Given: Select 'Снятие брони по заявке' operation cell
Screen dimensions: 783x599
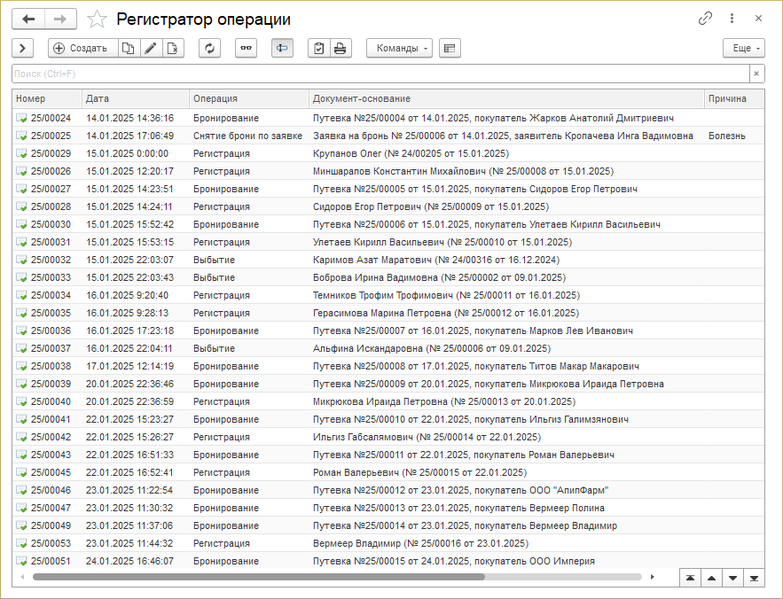Looking at the screenshot, I should [248, 136].
